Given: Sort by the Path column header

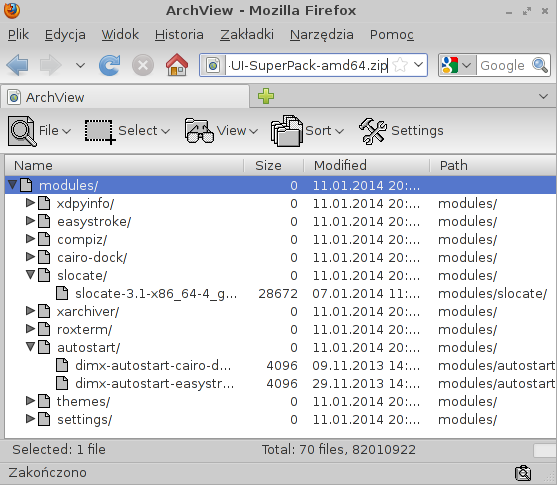Looking at the screenshot, I should pyautogui.click(x=493, y=166).
